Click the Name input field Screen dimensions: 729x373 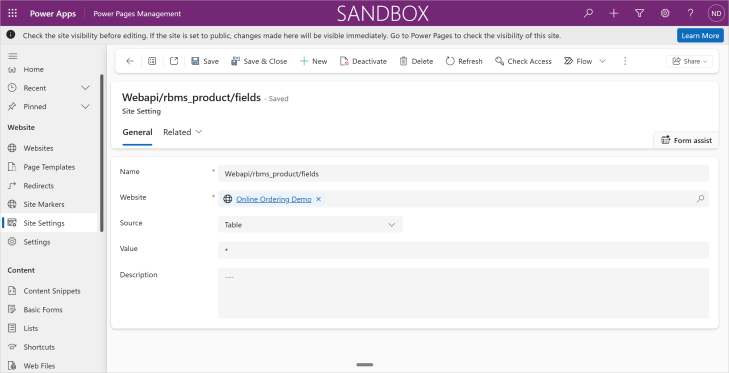pyautogui.click(x=463, y=173)
